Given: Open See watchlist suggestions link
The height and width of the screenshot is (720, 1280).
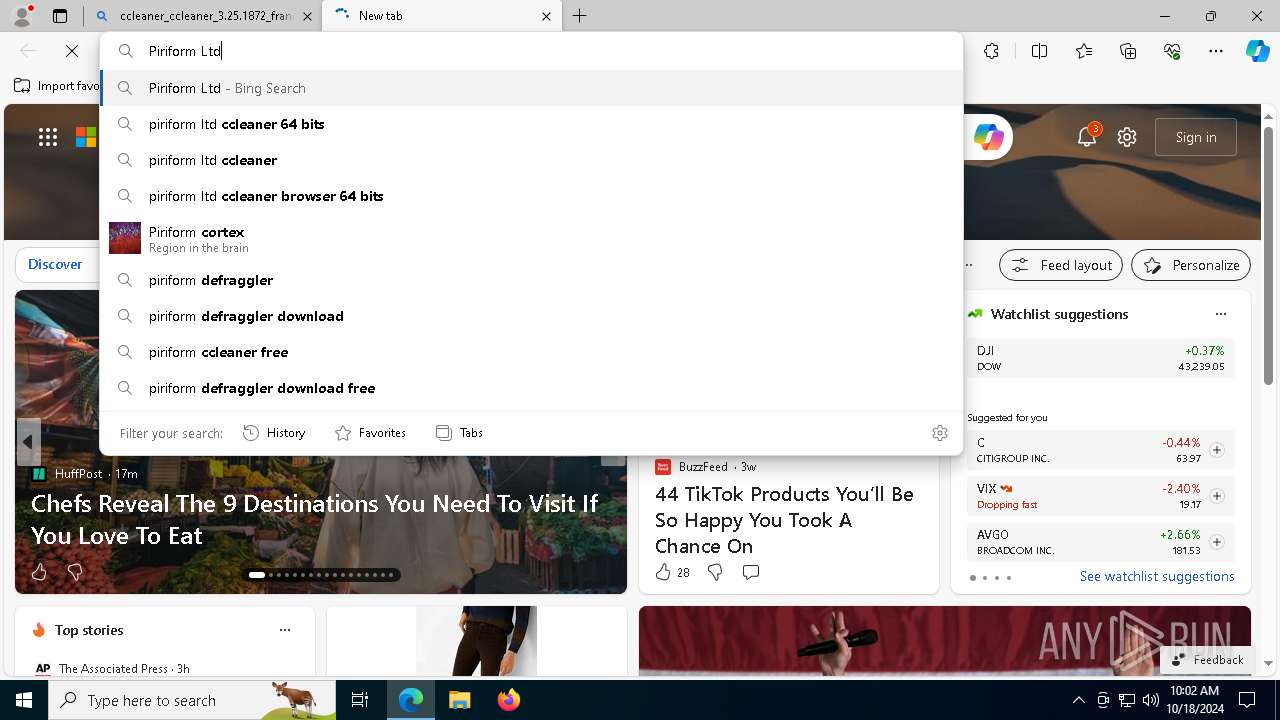Looking at the screenshot, I should tap(1157, 576).
